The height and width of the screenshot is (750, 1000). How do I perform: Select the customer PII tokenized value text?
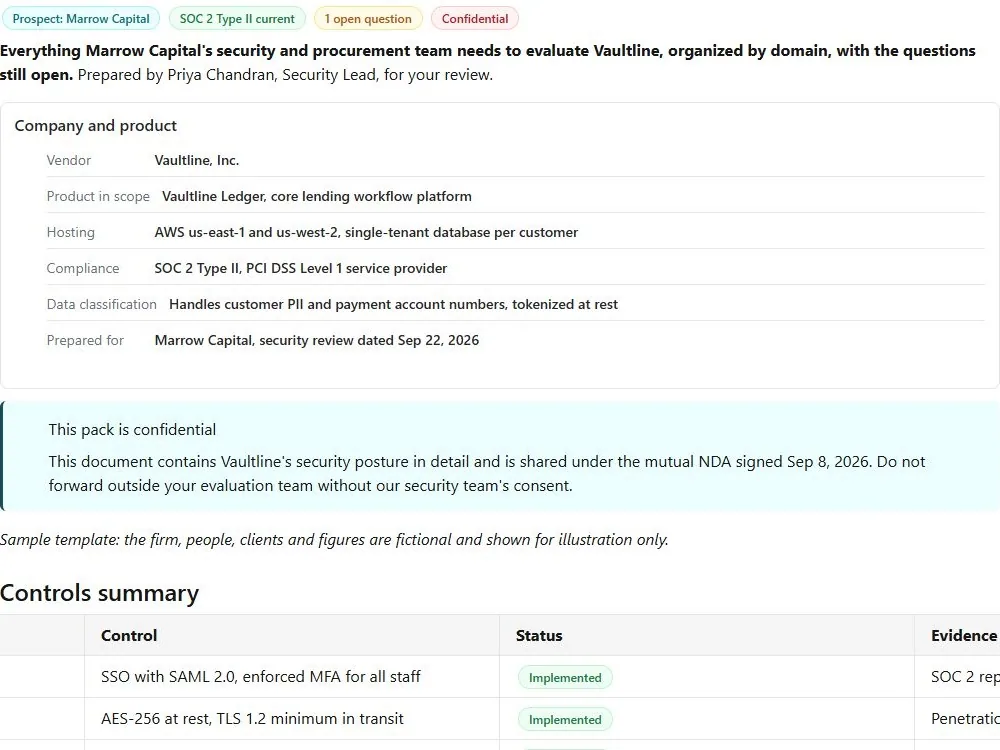point(393,304)
